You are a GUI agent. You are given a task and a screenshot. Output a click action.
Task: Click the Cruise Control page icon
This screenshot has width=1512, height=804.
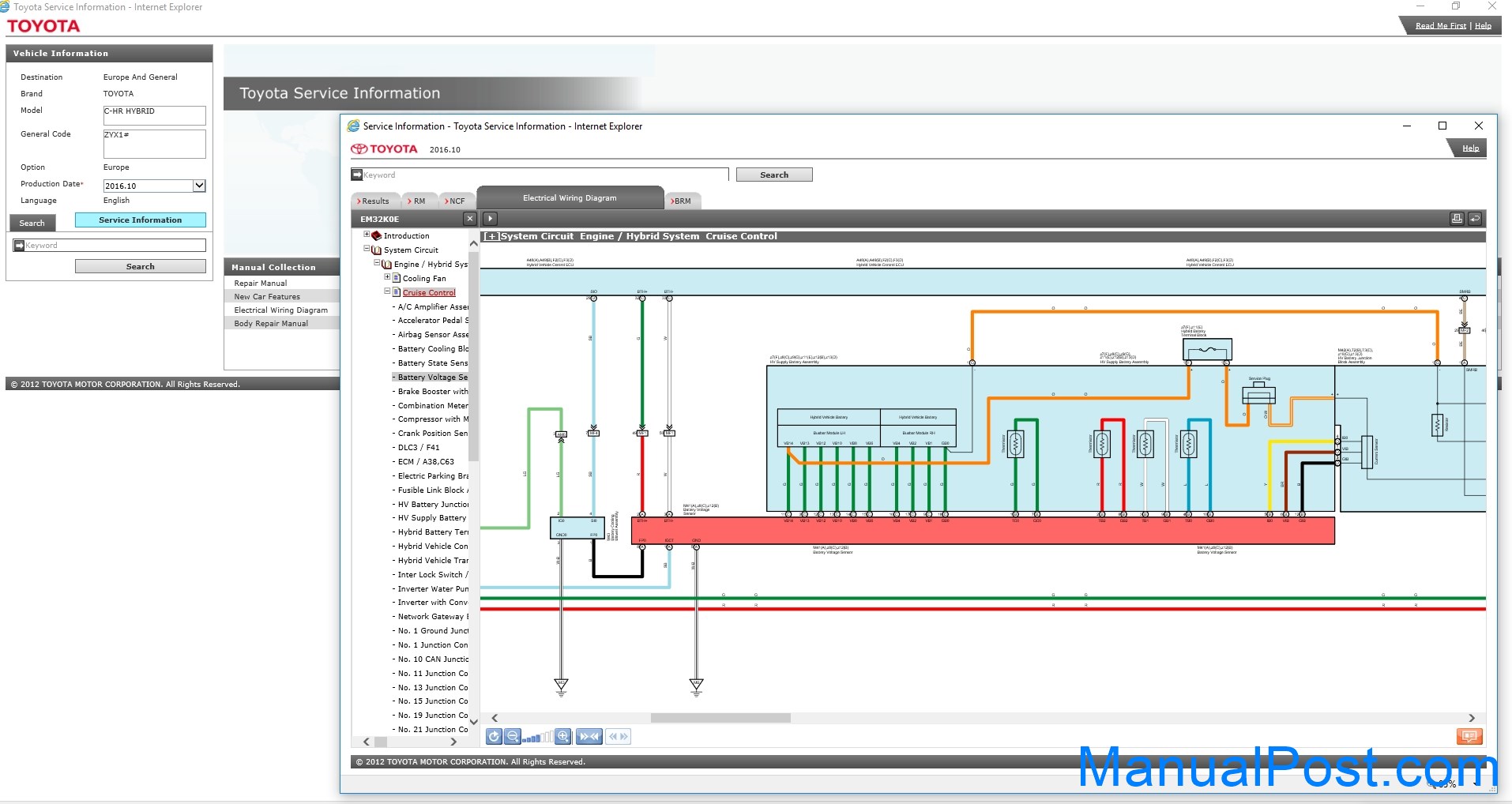click(x=397, y=292)
